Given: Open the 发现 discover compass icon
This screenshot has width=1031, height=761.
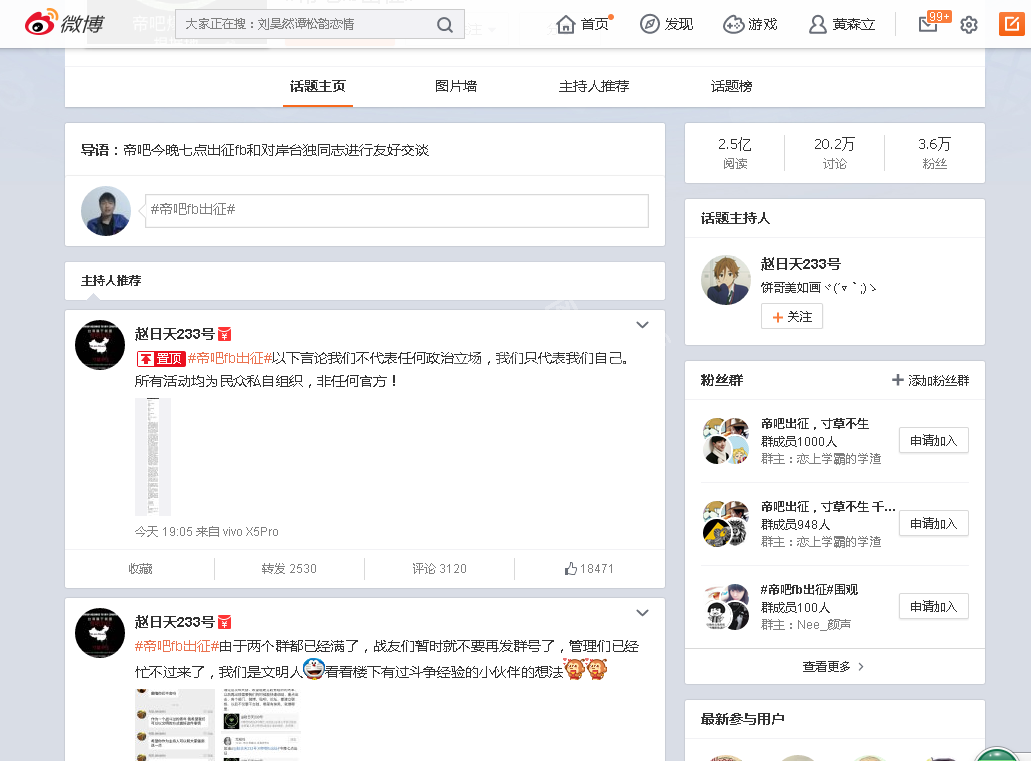Looking at the screenshot, I should click(x=650, y=24).
